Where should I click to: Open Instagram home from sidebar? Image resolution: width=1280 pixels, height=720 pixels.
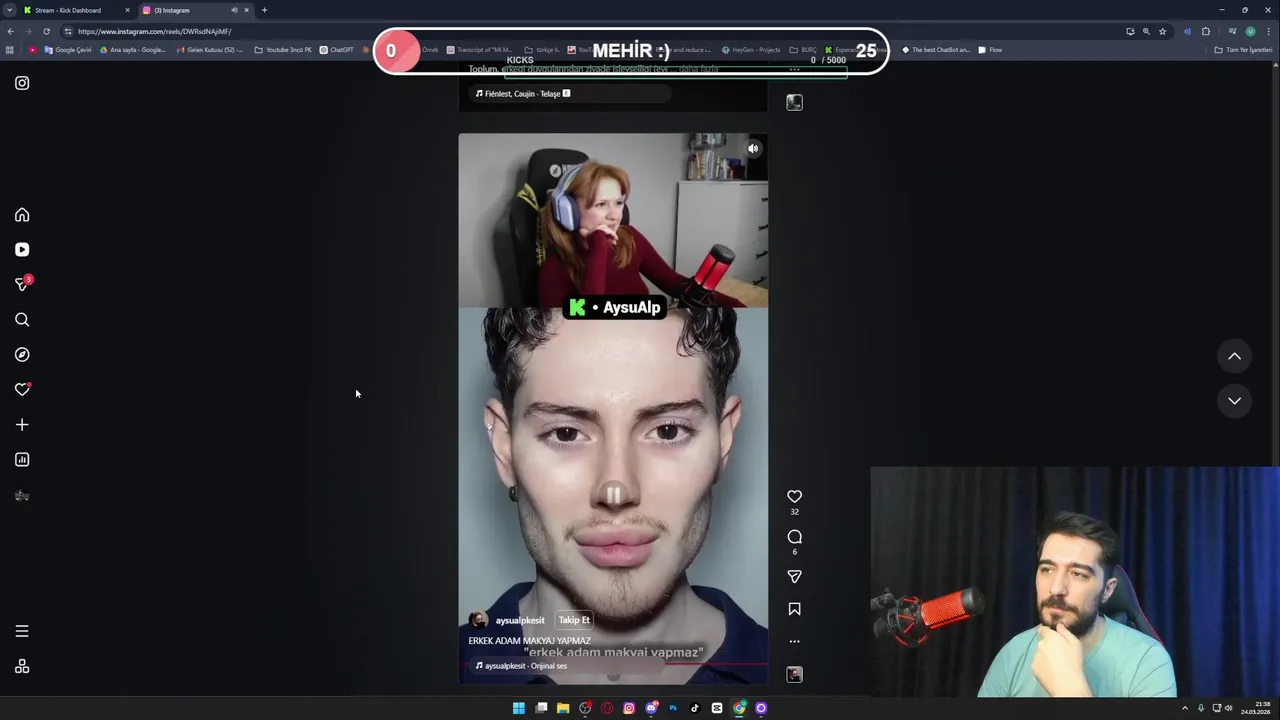pos(22,215)
